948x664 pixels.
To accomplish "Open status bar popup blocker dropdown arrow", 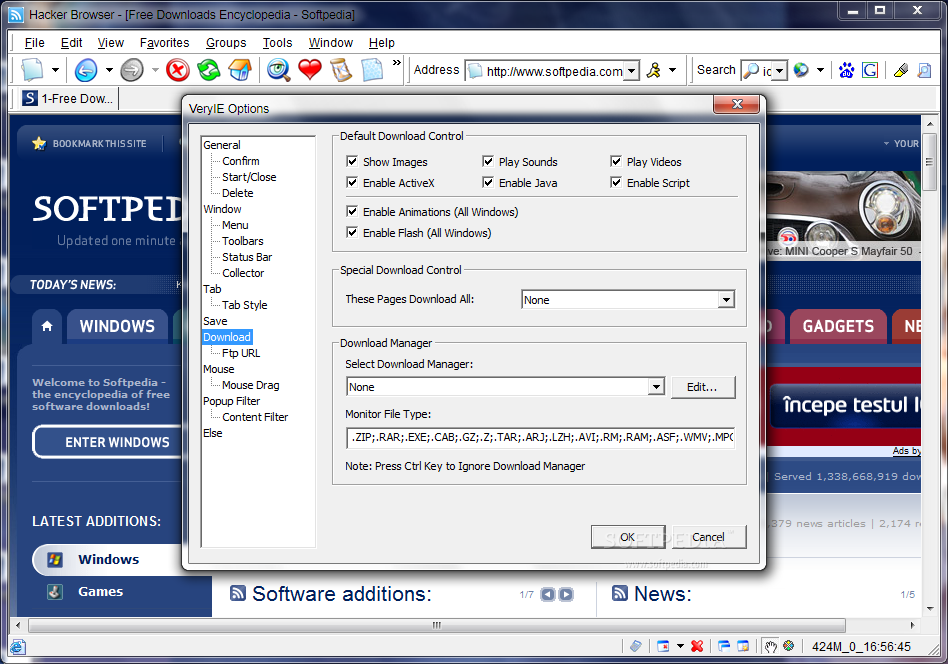I will [x=680, y=646].
